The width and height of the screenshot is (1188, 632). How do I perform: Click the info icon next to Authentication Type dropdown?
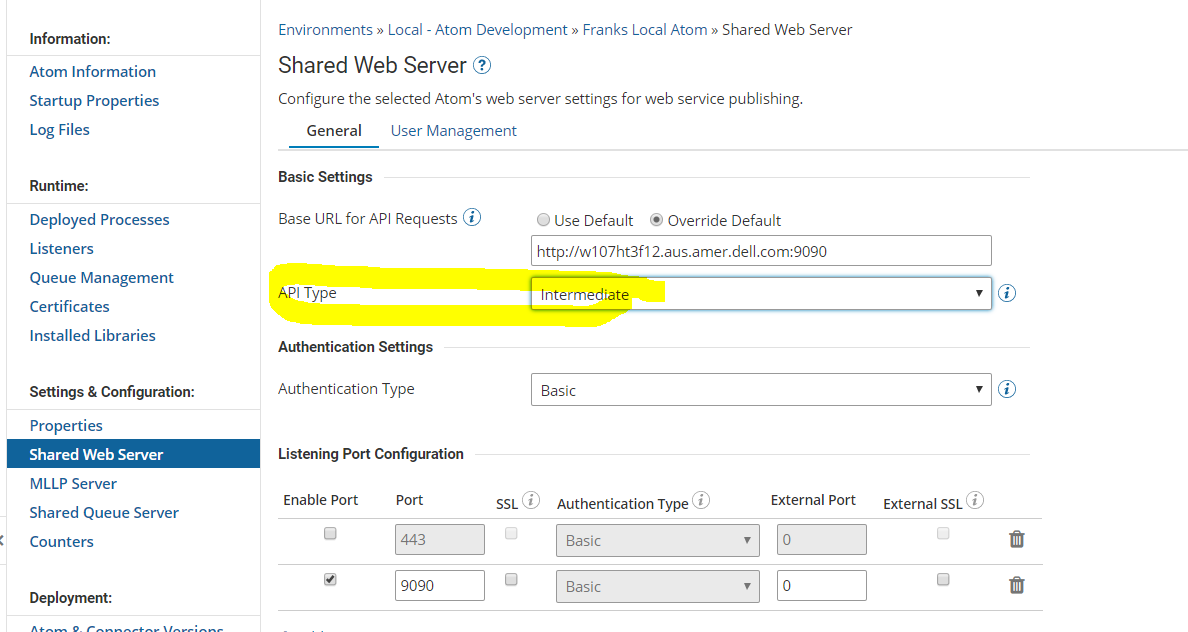pyautogui.click(x=1006, y=389)
